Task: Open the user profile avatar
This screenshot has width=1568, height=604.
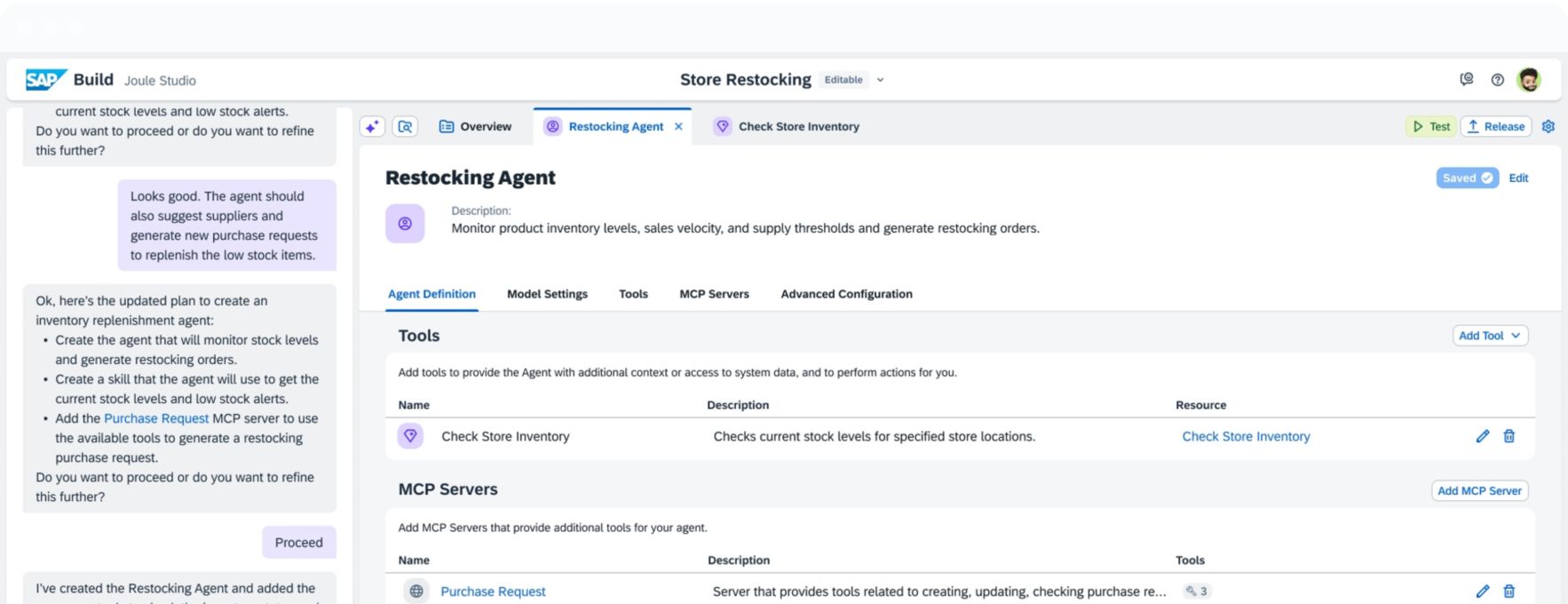Action: [1529, 80]
